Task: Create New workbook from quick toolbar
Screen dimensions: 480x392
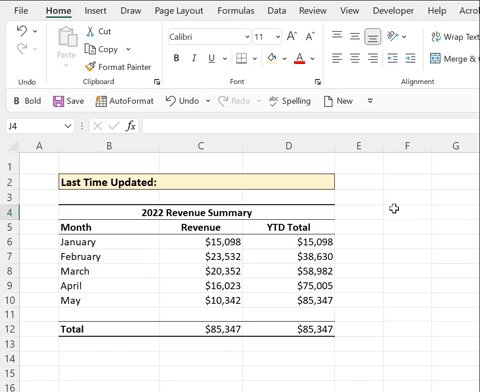Action: pyautogui.click(x=338, y=101)
